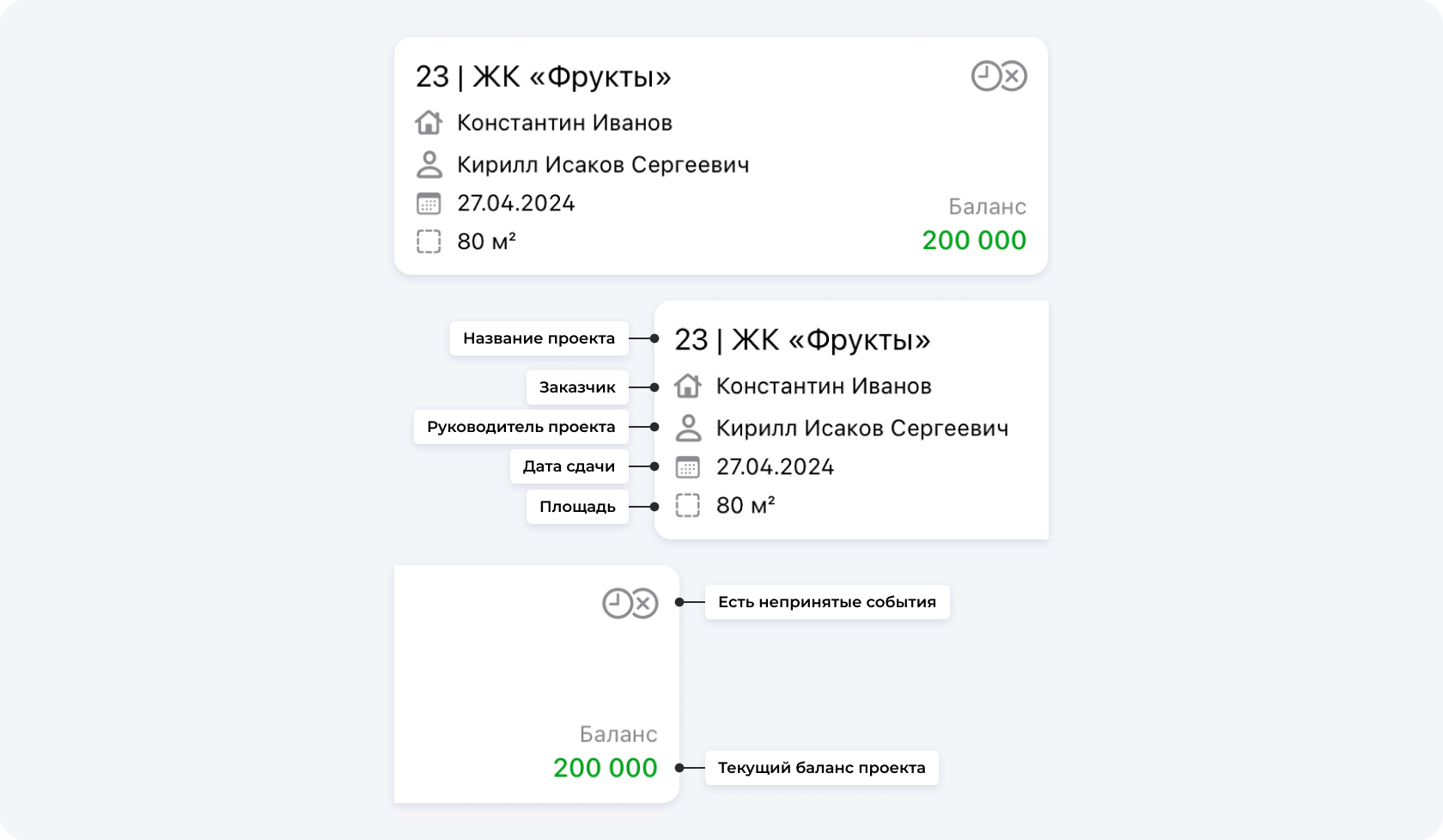This screenshot has width=1443, height=840.
Task: Click the dashed square icon next to the Площадь annotation
Action: tap(688, 505)
